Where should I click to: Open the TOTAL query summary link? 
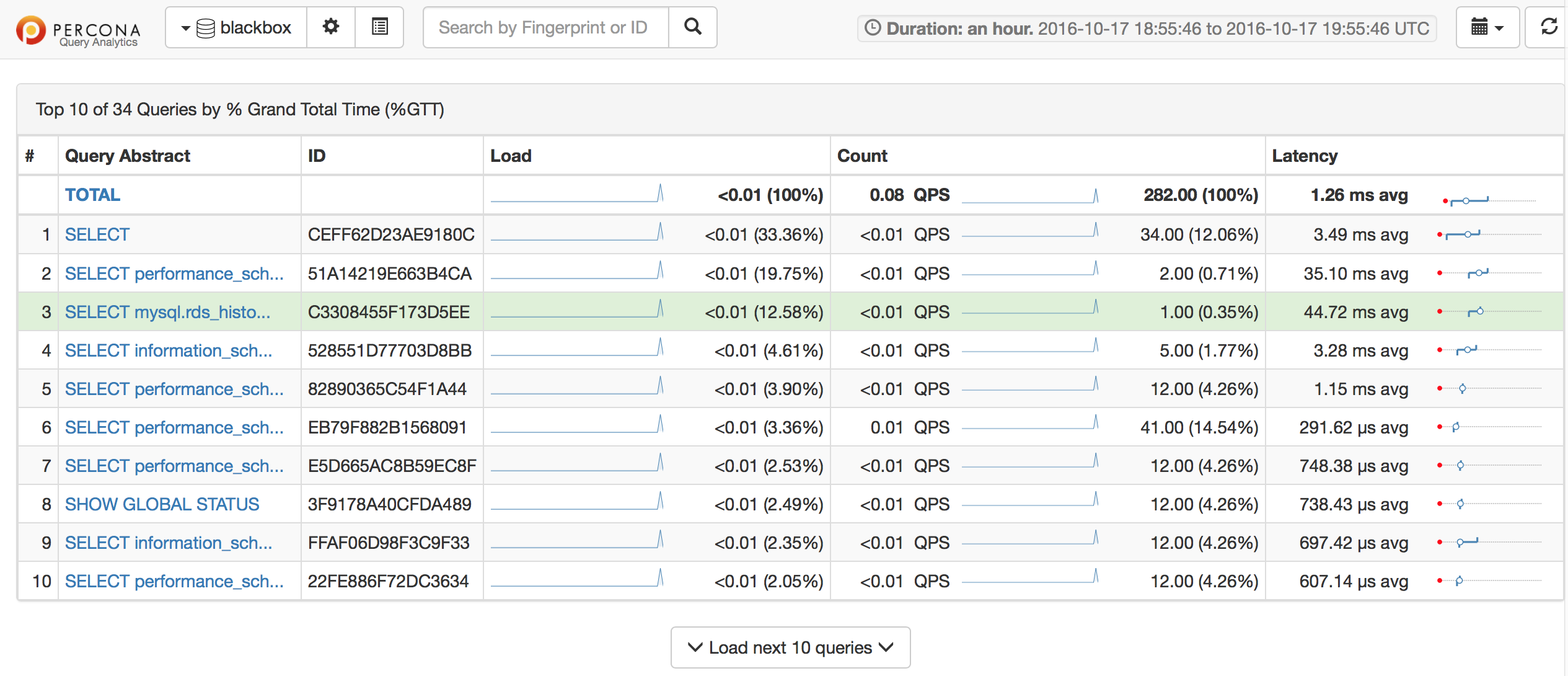click(x=93, y=195)
